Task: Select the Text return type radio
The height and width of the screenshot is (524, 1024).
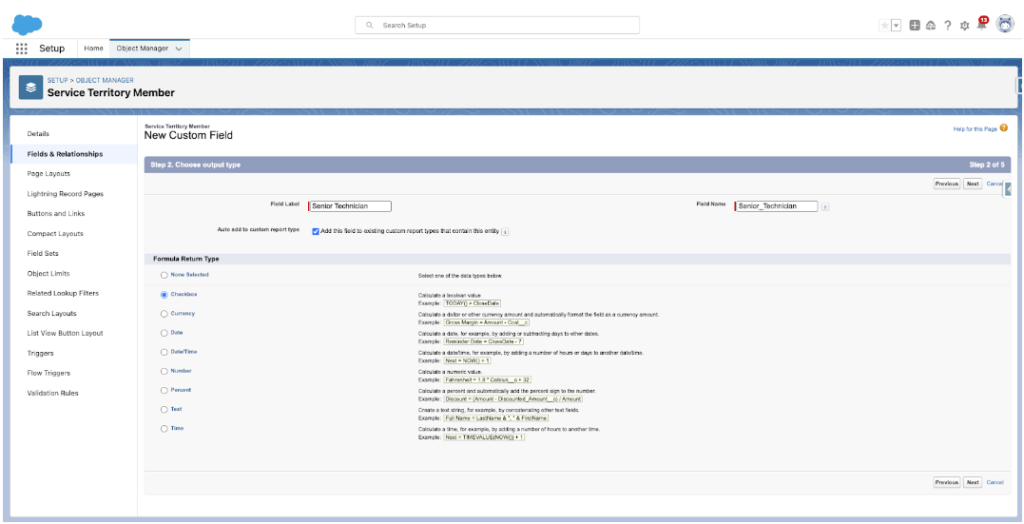Action: (x=164, y=410)
